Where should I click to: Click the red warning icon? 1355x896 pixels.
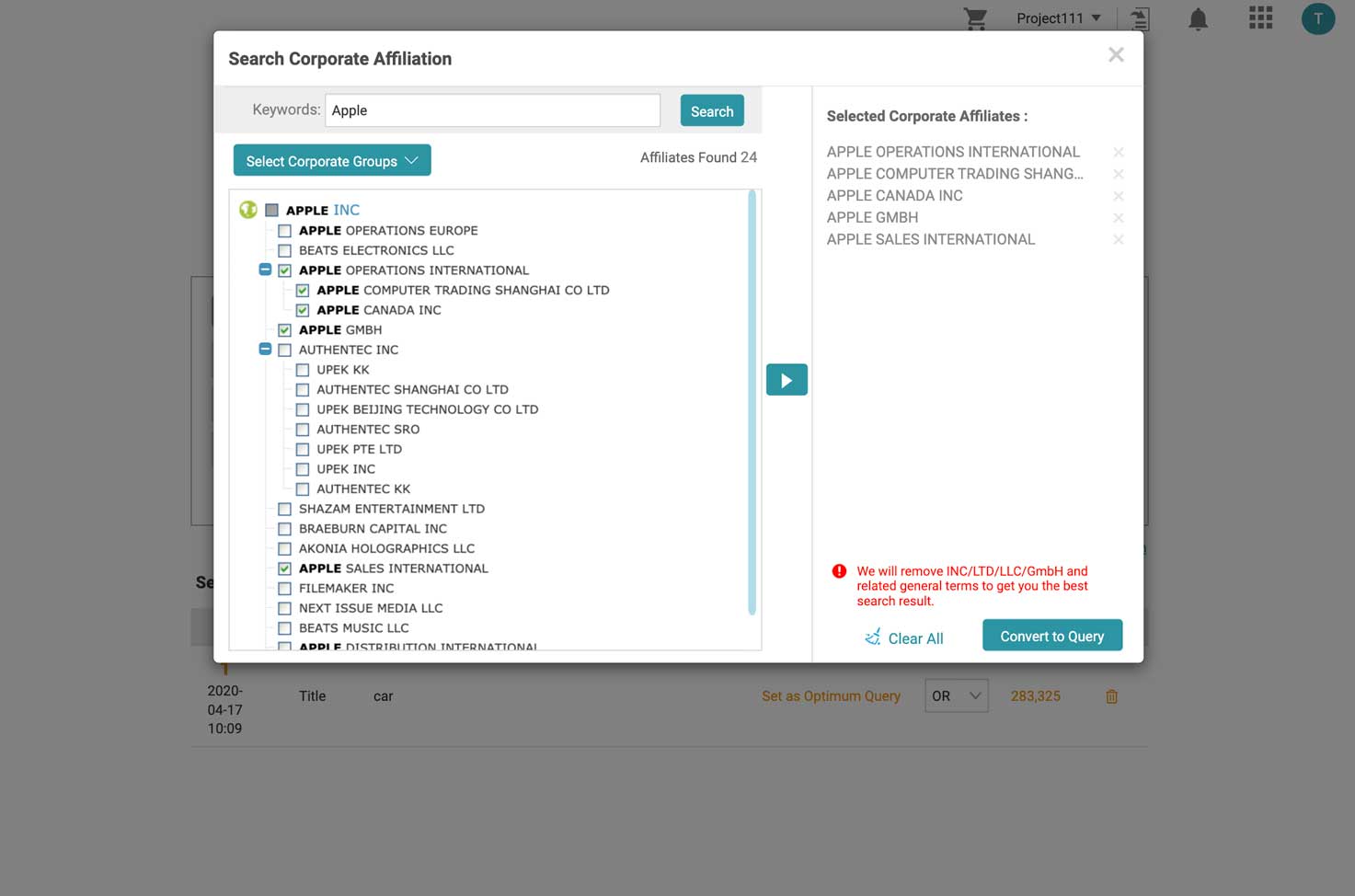[x=839, y=571]
